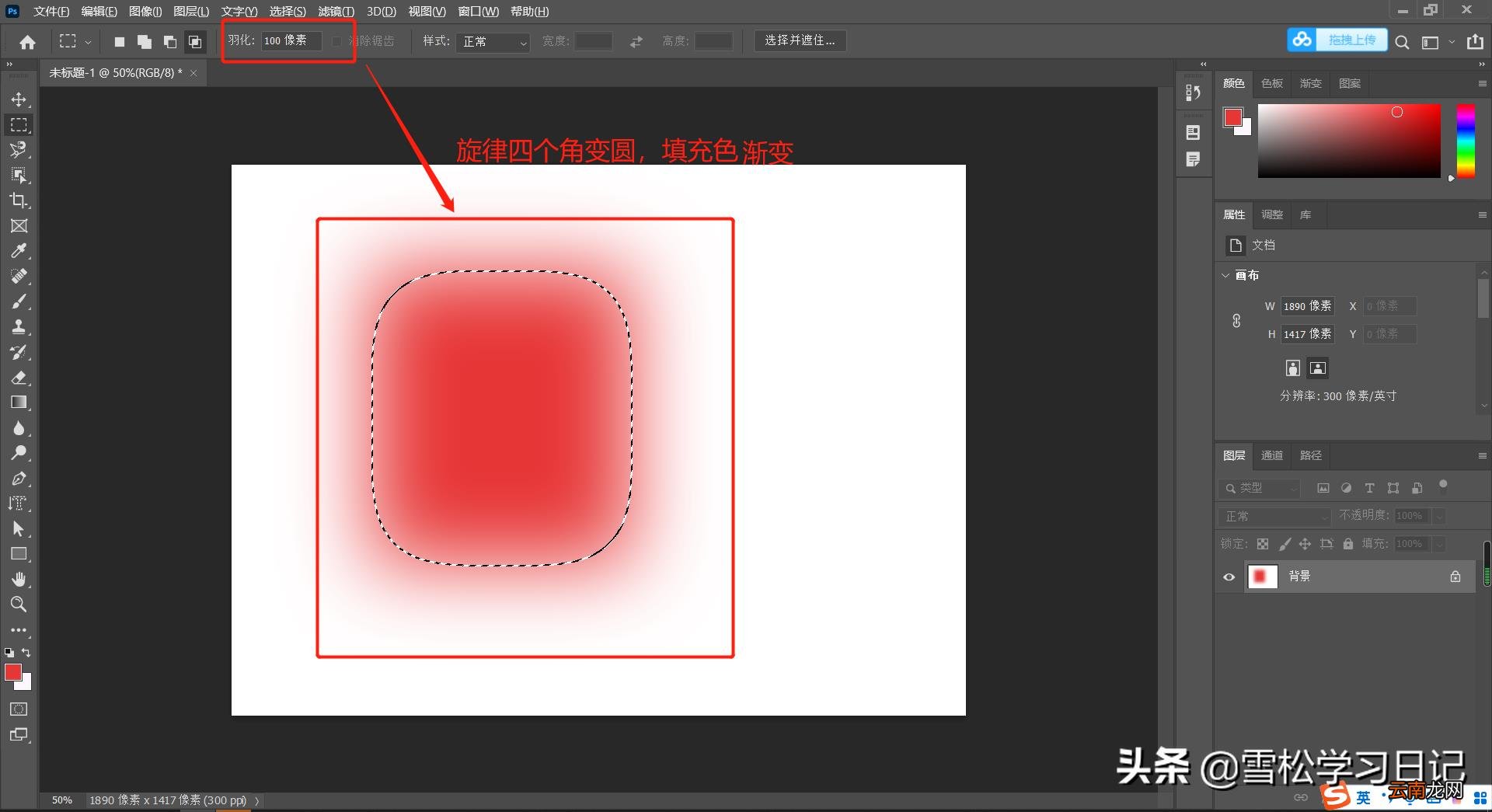Choose the Lasso tool
The width and height of the screenshot is (1492, 812).
[19, 150]
